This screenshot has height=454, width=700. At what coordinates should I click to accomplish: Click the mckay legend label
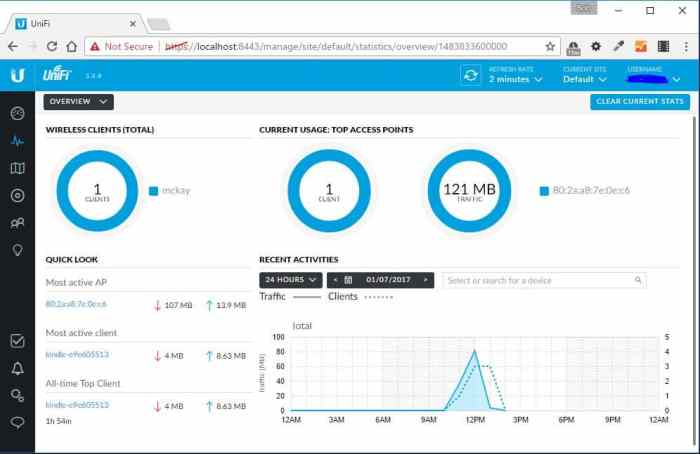(176, 191)
